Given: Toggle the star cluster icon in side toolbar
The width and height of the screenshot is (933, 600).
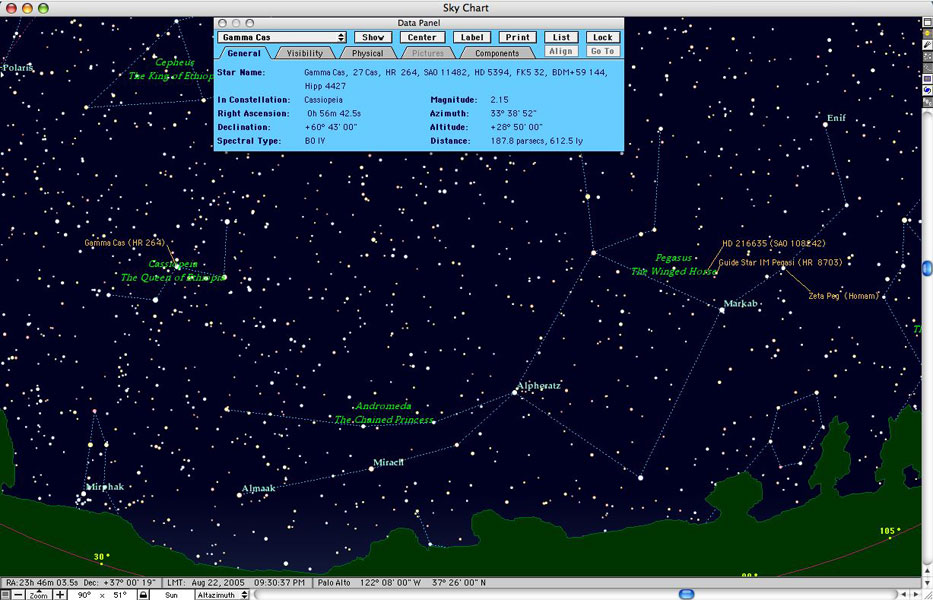Looking at the screenshot, I should click(x=928, y=56).
